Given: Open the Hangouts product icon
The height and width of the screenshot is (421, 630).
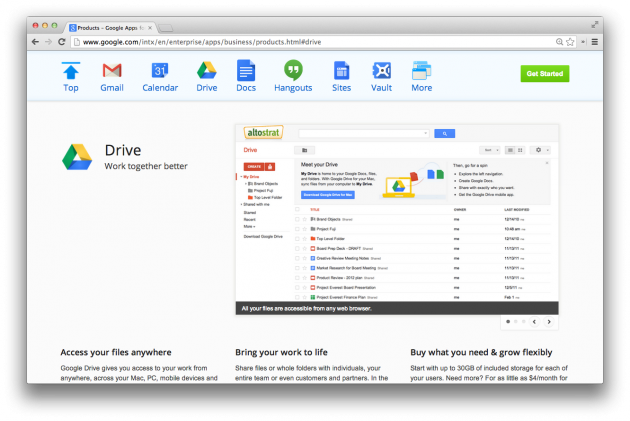Looking at the screenshot, I should point(293,70).
